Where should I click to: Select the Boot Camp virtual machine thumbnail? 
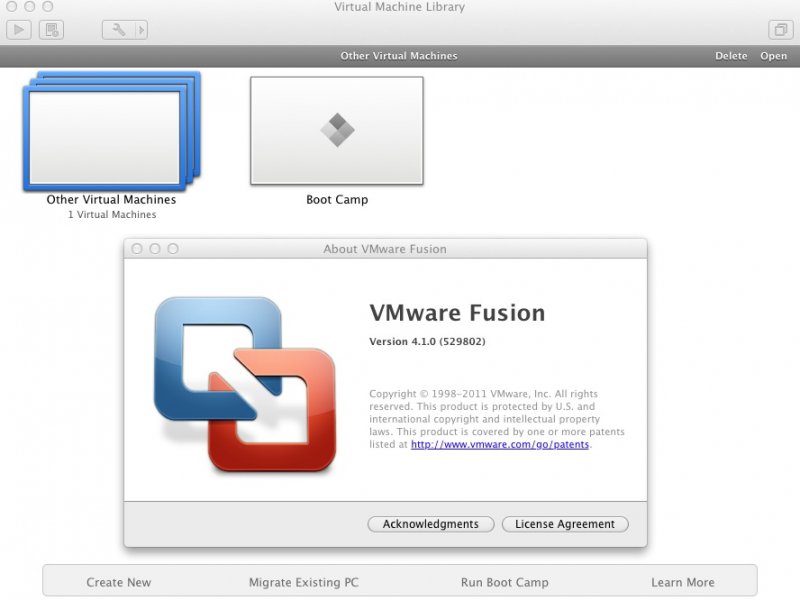(x=337, y=131)
